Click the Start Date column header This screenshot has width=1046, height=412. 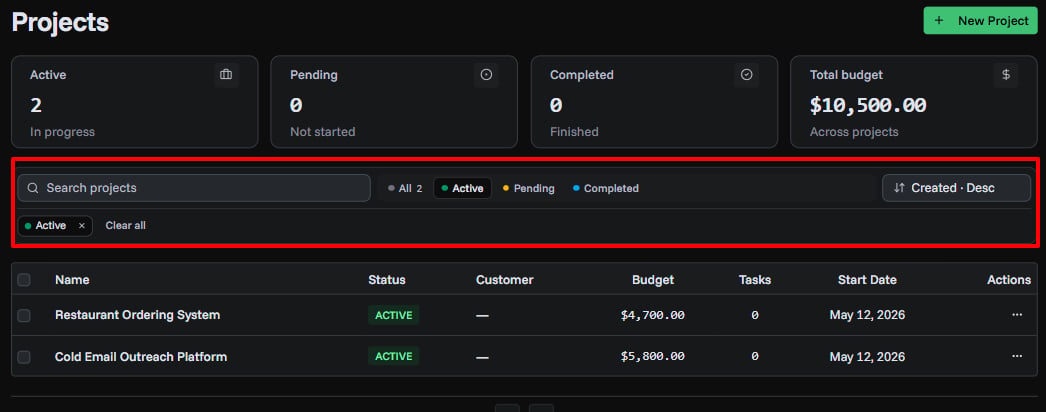(x=867, y=280)
